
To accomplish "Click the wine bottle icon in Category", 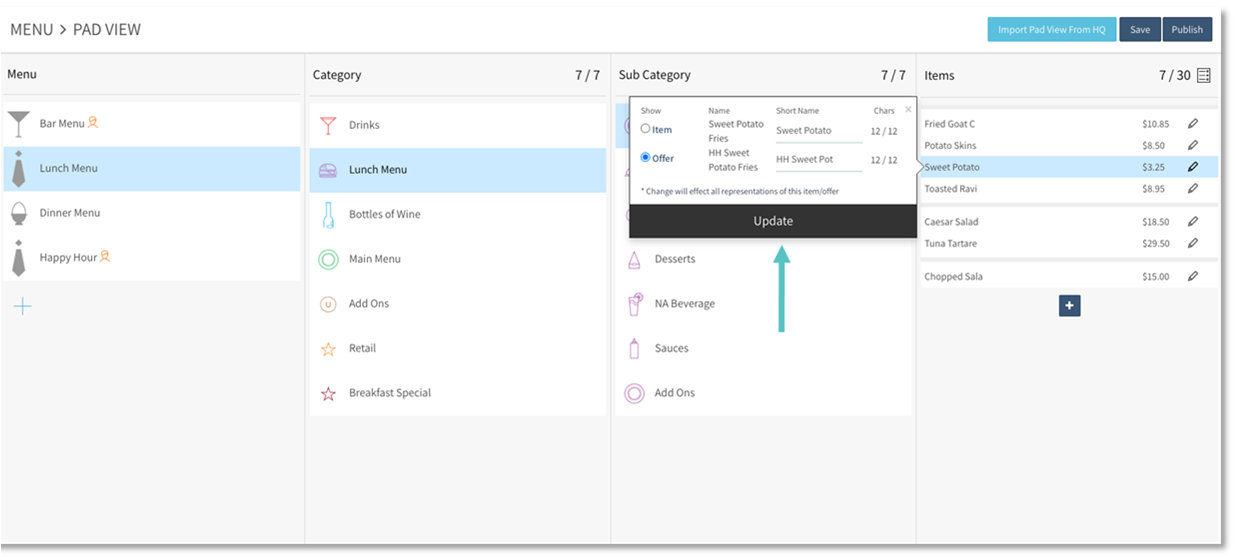I will tap(328, 214).
